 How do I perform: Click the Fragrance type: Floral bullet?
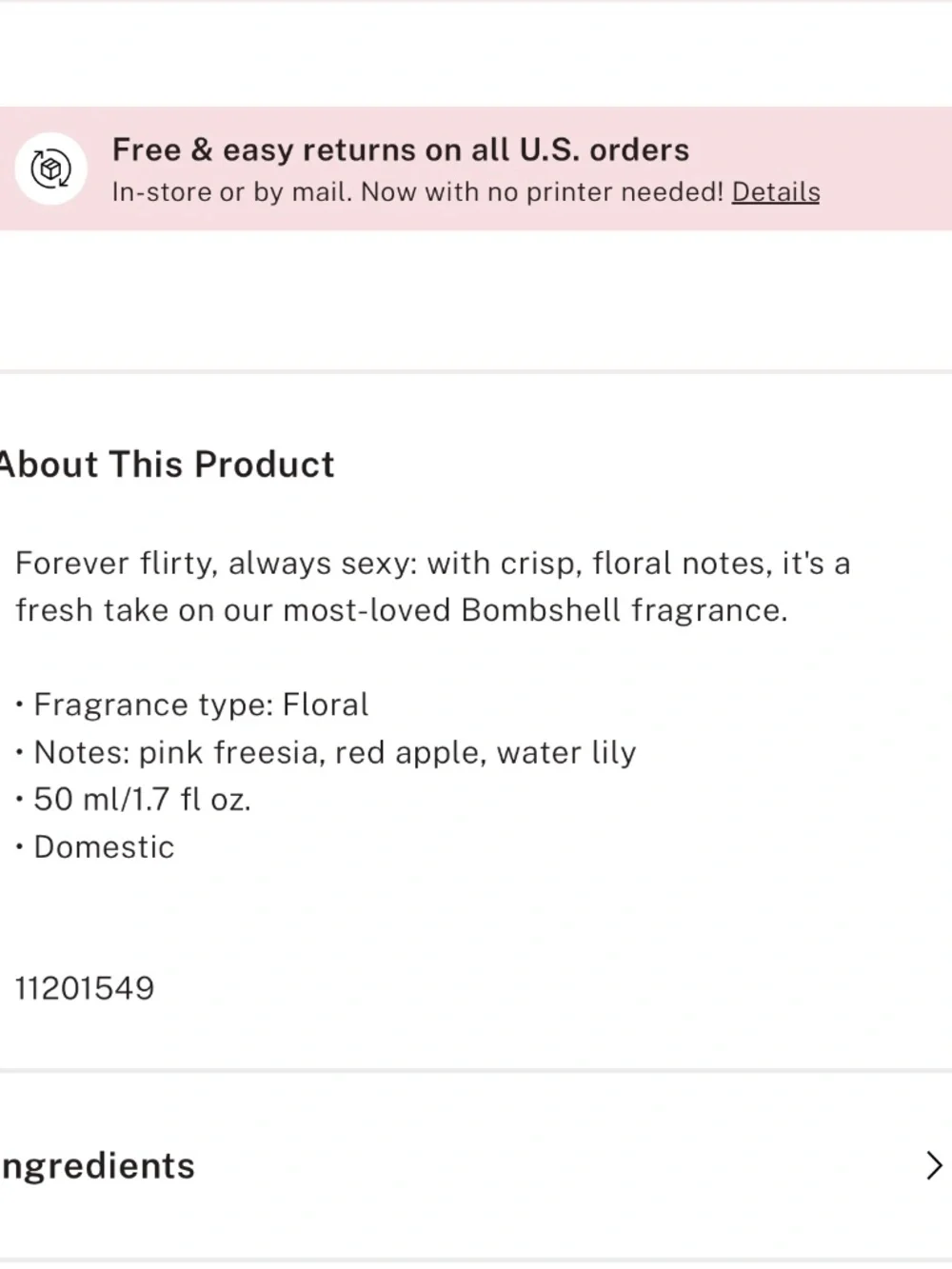193,704
